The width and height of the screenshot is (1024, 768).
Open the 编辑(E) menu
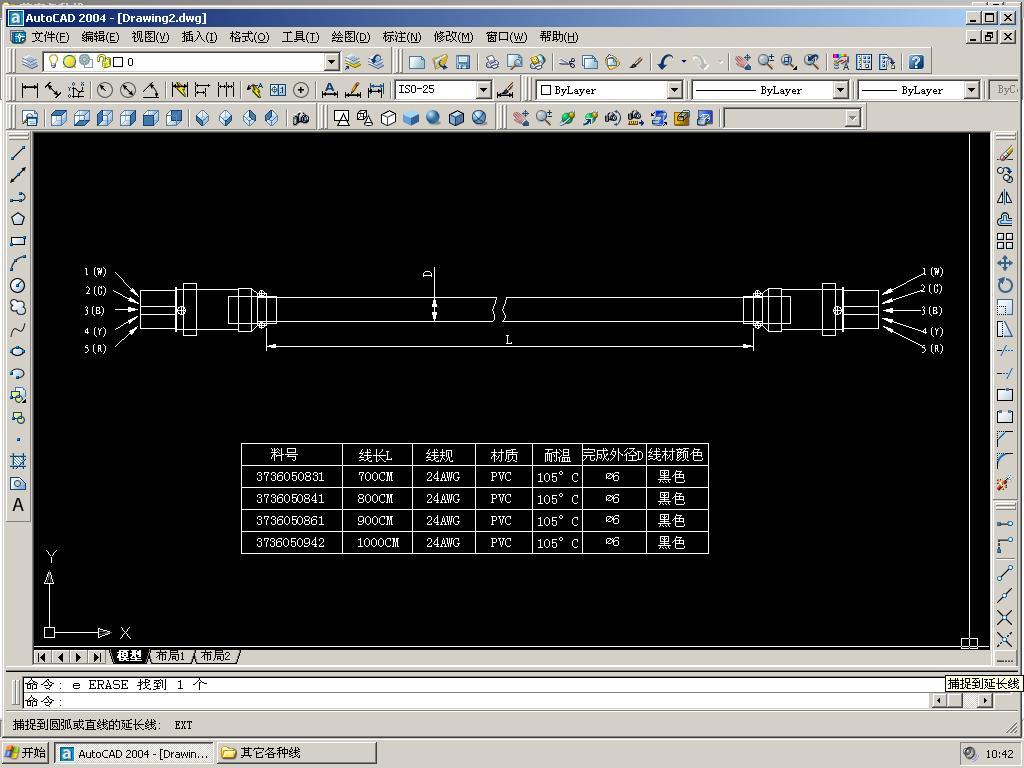tap(100, 37)
